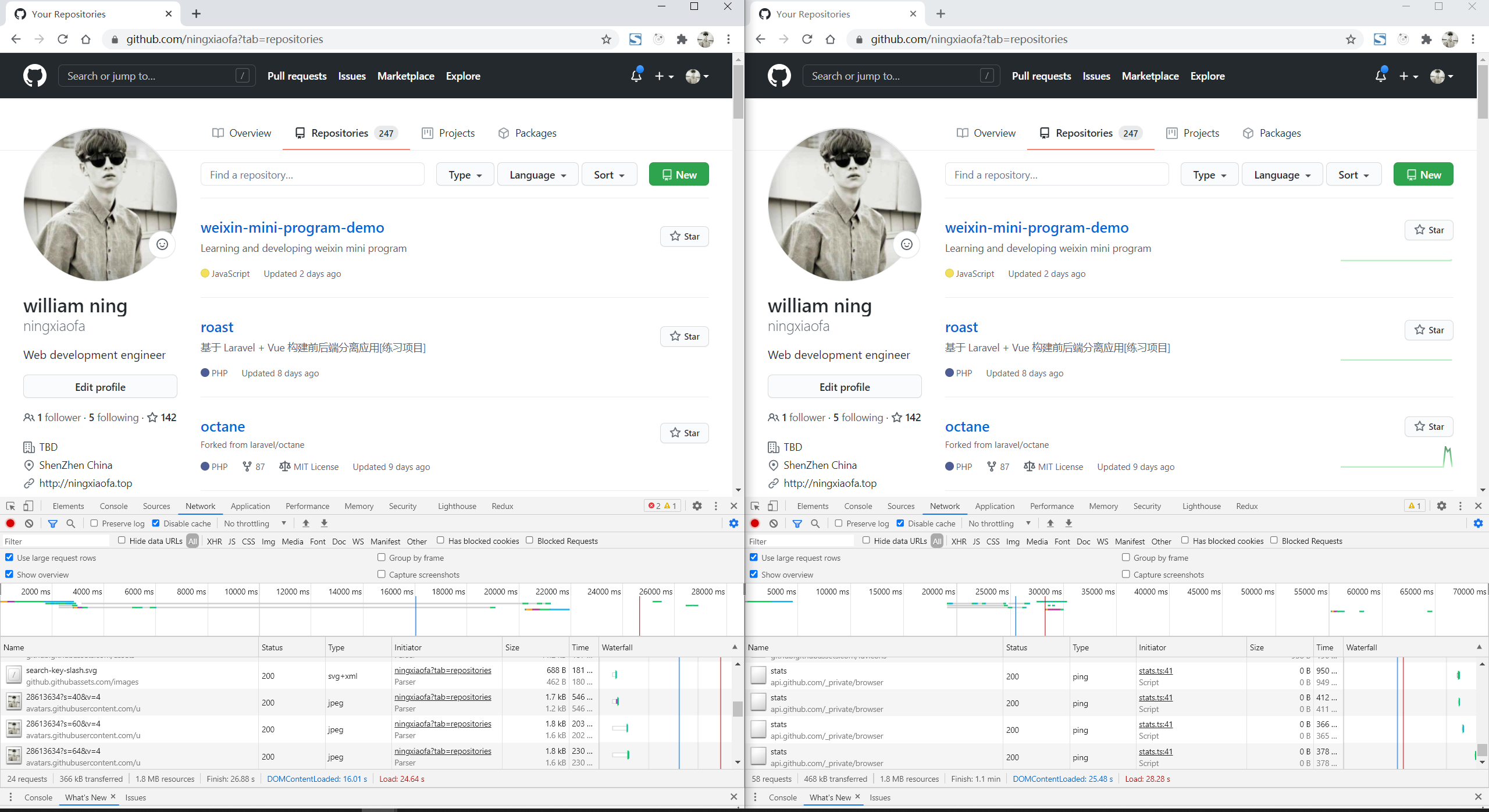
Task: Uncheck Show overview in right DevTools
Action: point(754,574)
